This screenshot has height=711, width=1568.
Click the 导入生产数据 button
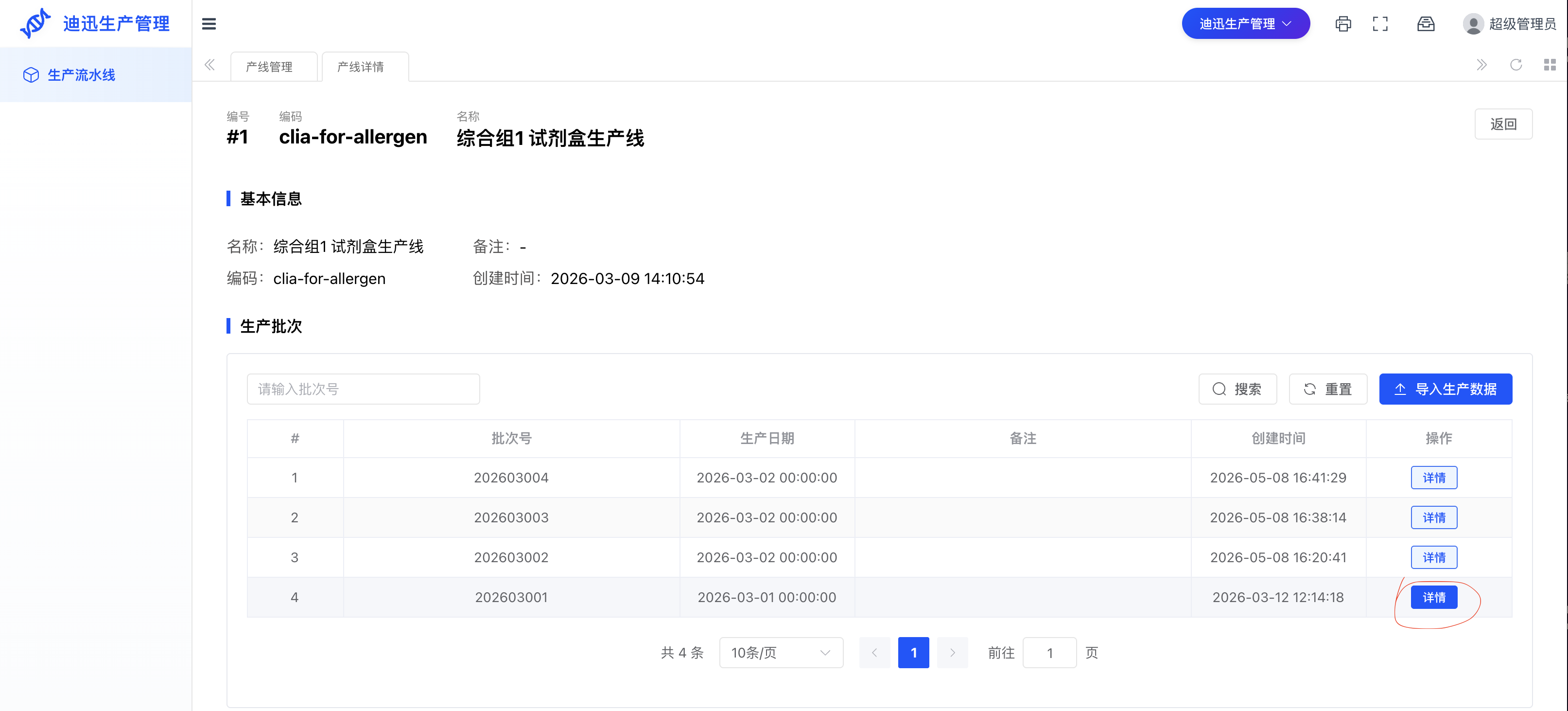point(1445,389)
